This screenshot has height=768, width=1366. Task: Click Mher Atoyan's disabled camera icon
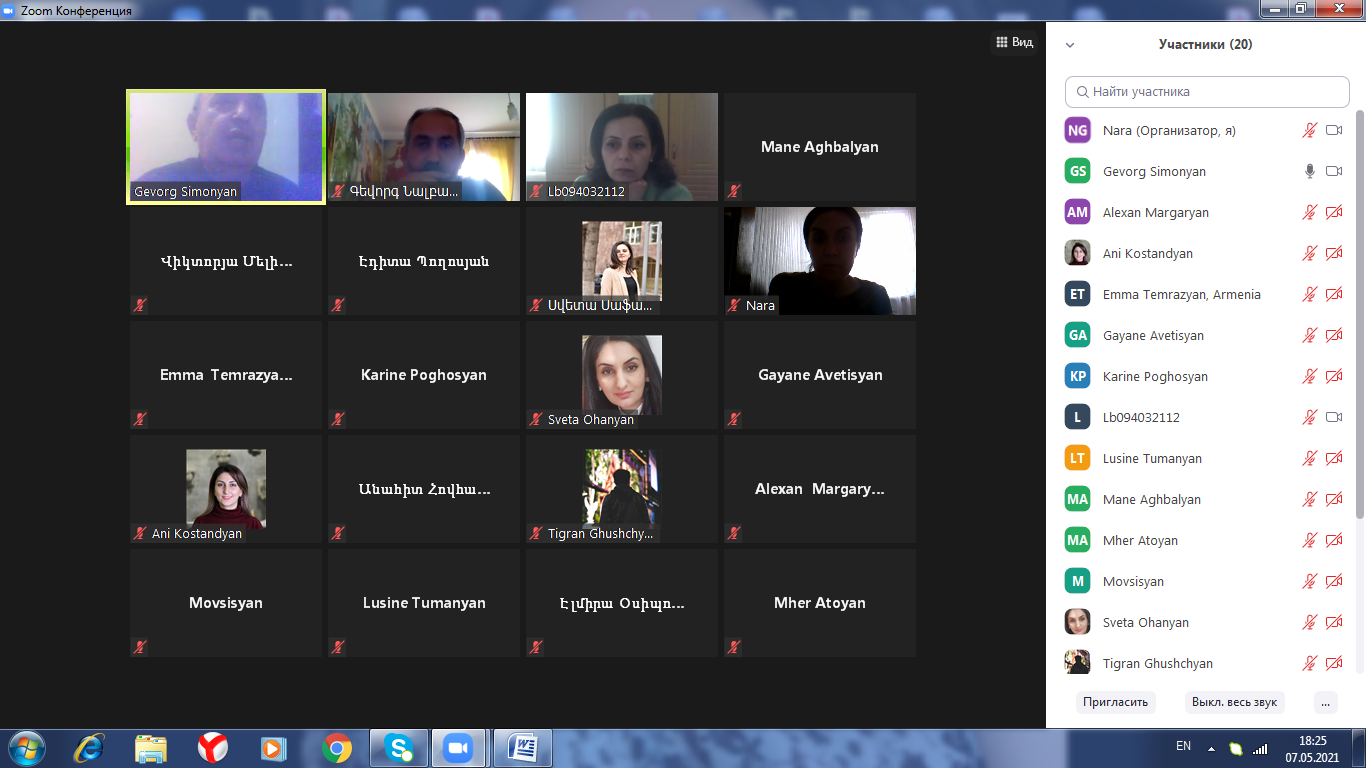click(1333, 540)
